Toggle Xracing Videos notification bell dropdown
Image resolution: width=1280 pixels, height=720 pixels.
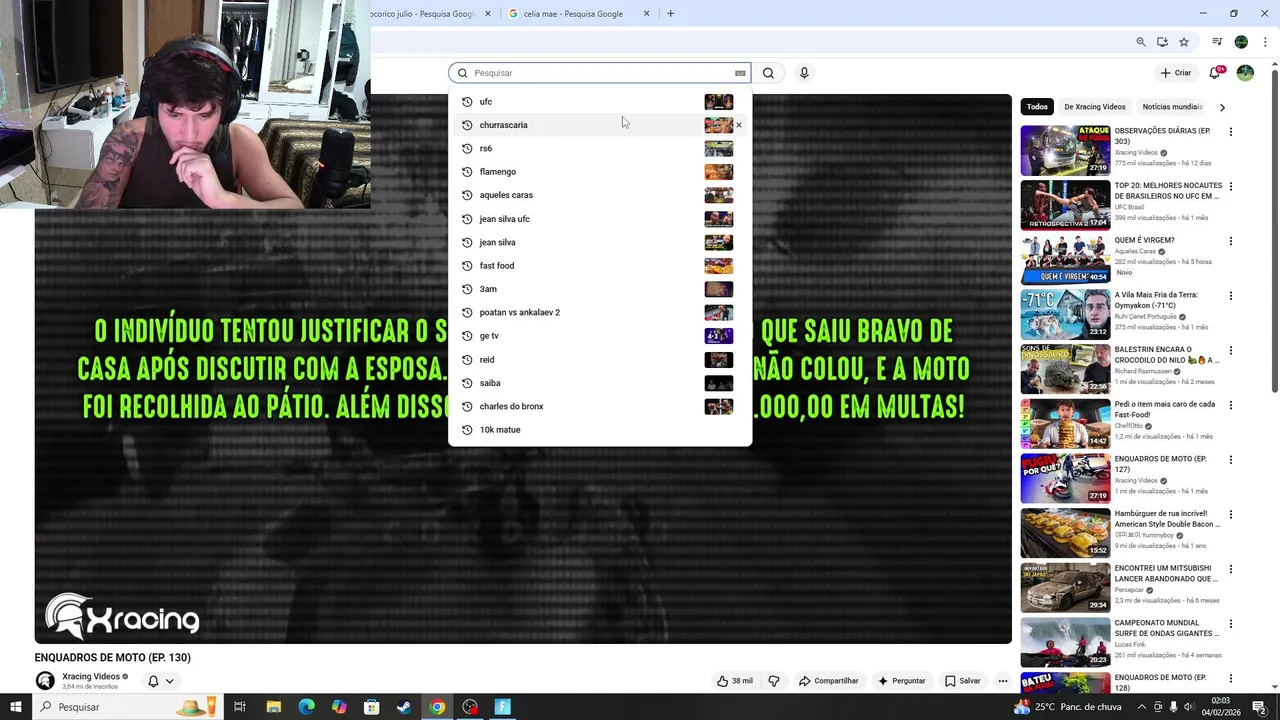(x=161, y=681)
